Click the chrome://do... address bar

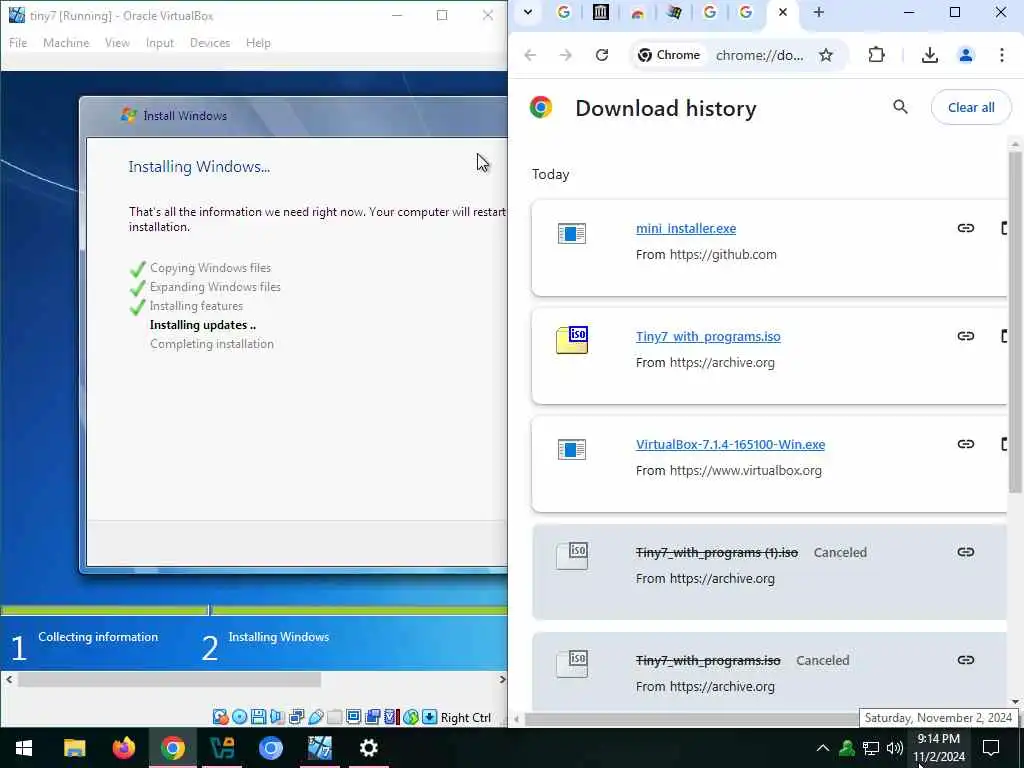point(760,55)
